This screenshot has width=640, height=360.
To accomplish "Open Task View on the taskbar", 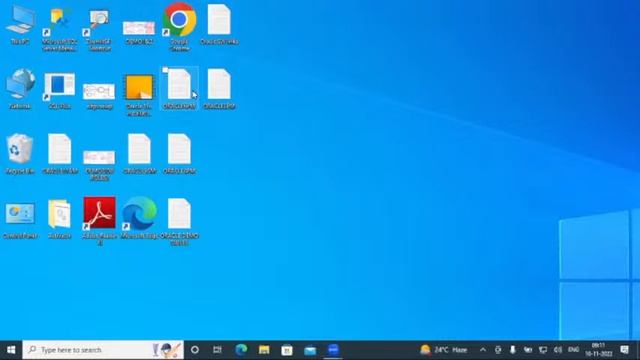I will 217,350.
